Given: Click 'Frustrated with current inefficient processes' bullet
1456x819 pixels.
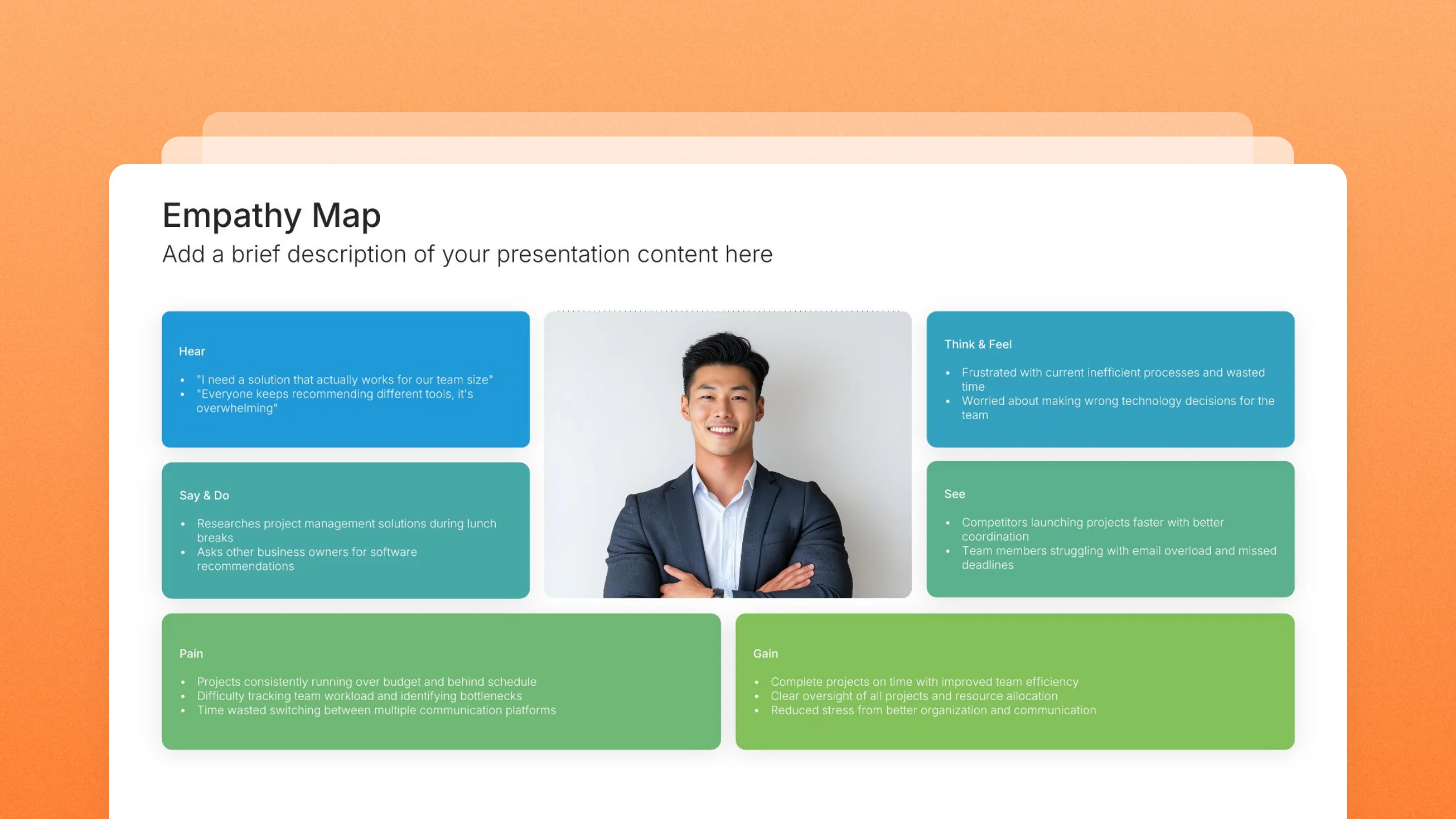Looking at the screenshot, I should [1113, 379].
